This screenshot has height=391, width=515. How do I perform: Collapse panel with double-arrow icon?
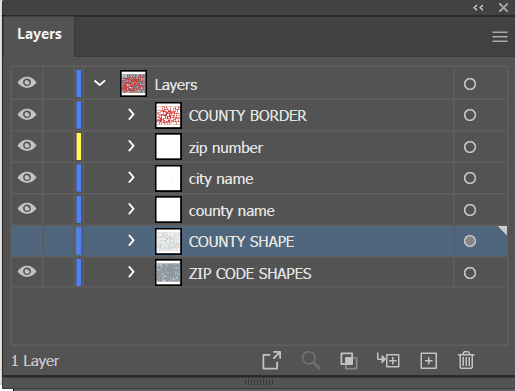click(478, 8)
